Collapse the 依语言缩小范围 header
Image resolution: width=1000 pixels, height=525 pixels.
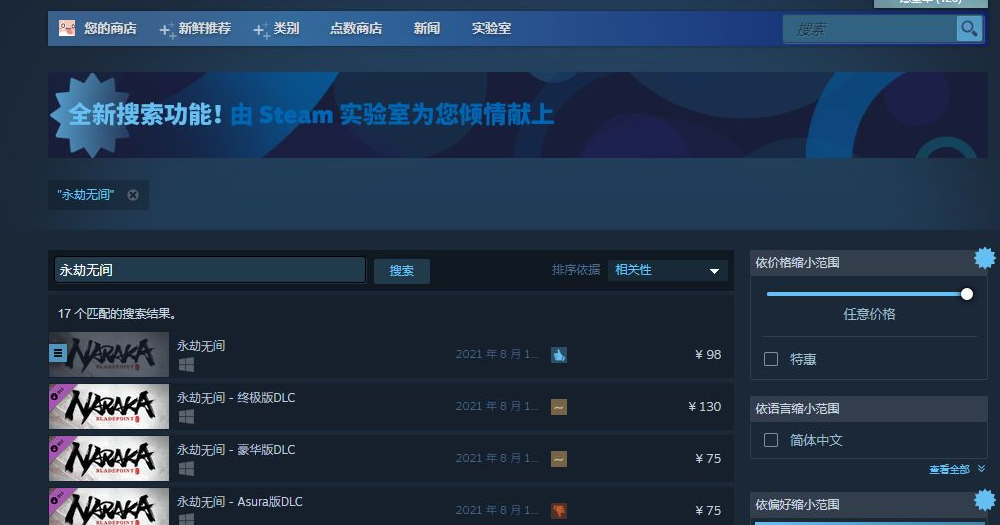pyautogui.click(x=869, y=409)
